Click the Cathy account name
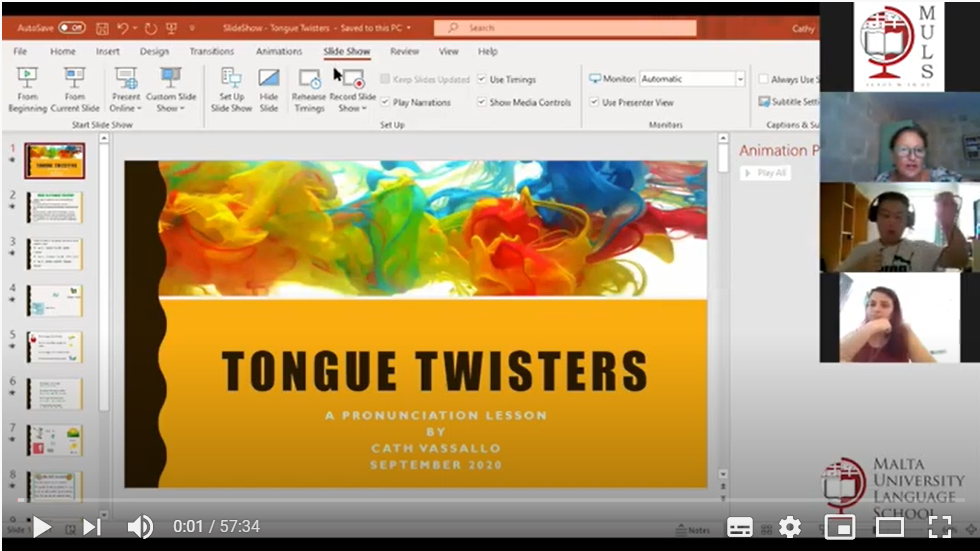Image resolution: width=980 pixels, height=551 pixels. [803, 29]
